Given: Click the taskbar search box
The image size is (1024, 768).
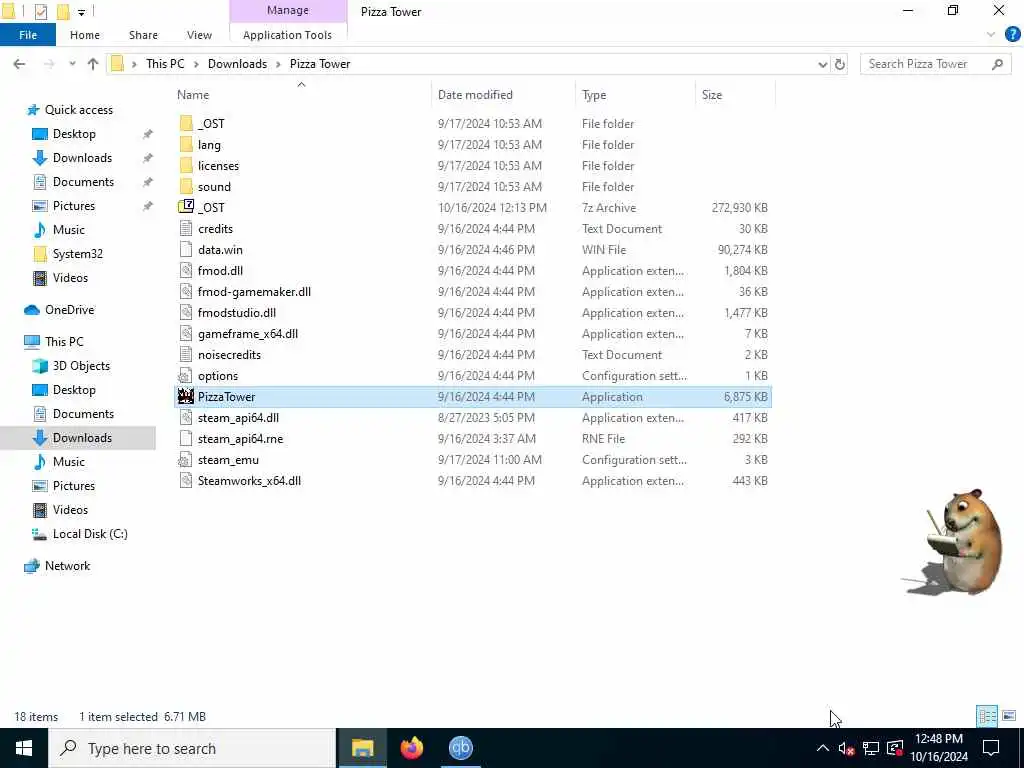Looking at the screenshot, I should 191,748.
